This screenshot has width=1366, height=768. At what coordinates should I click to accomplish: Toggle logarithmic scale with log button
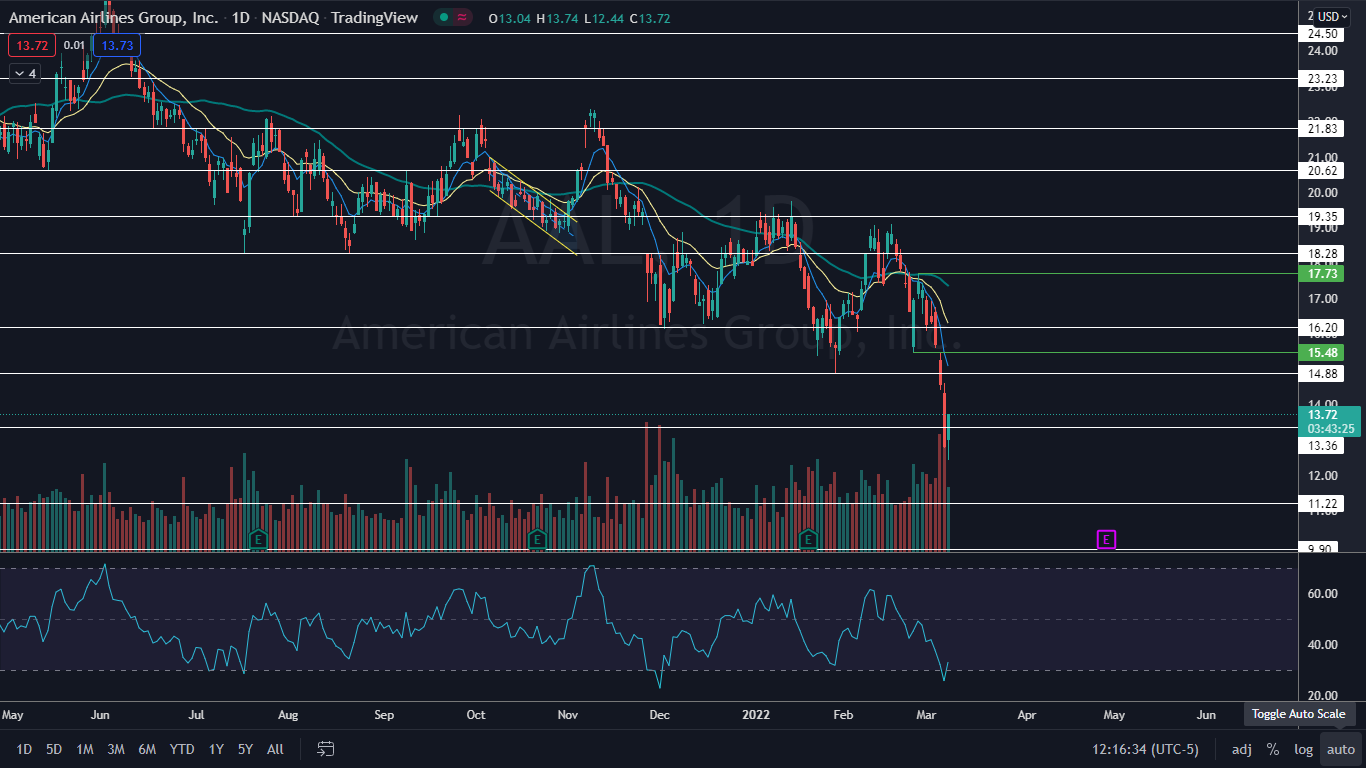click(x=1304, y=749)
